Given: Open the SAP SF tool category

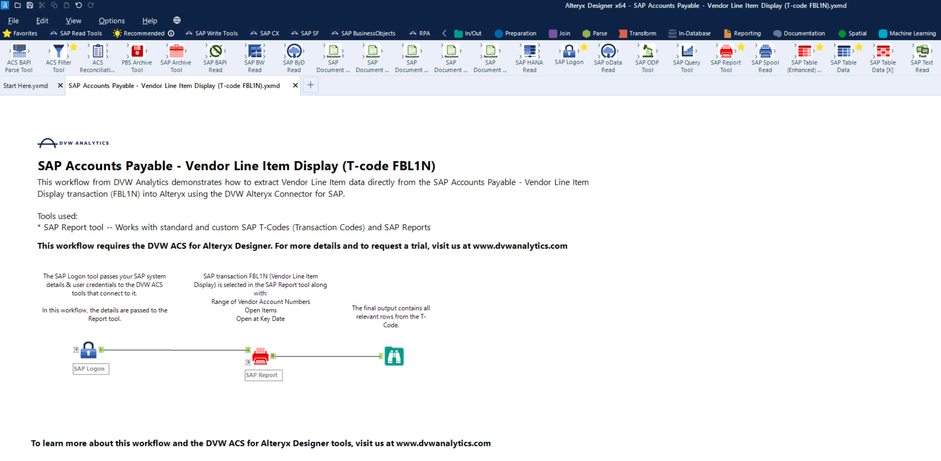Looking at the screenshot, I should (x=305, y=34).
